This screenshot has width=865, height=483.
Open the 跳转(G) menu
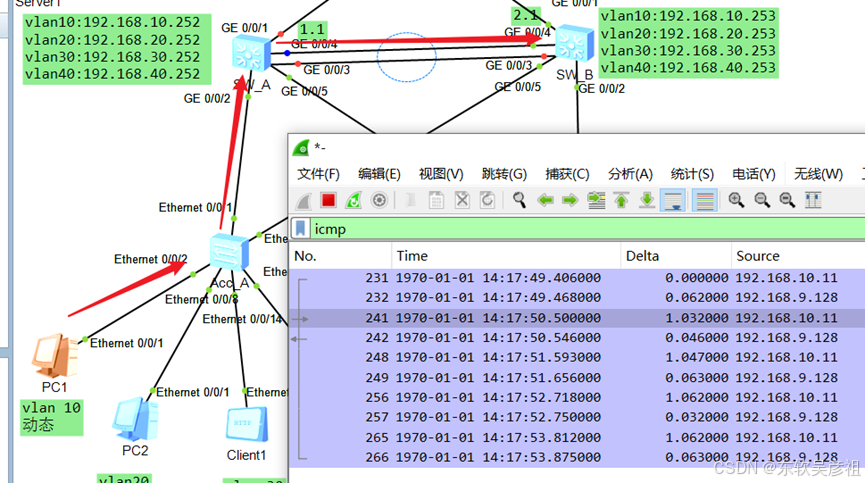(x=504, y=174)
